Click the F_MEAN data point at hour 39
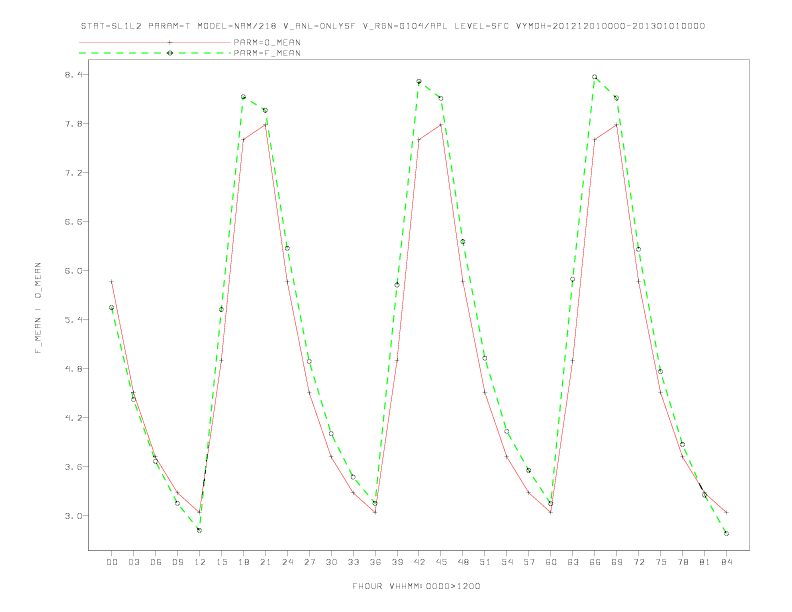Viewport: 792px width, 612px height. point(397,285)
